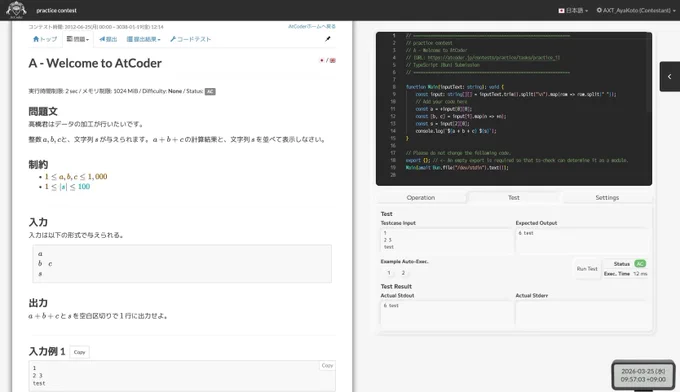680x392 pixels.
Task: Click the AtCoder logo in header
Action: point(16,10)
